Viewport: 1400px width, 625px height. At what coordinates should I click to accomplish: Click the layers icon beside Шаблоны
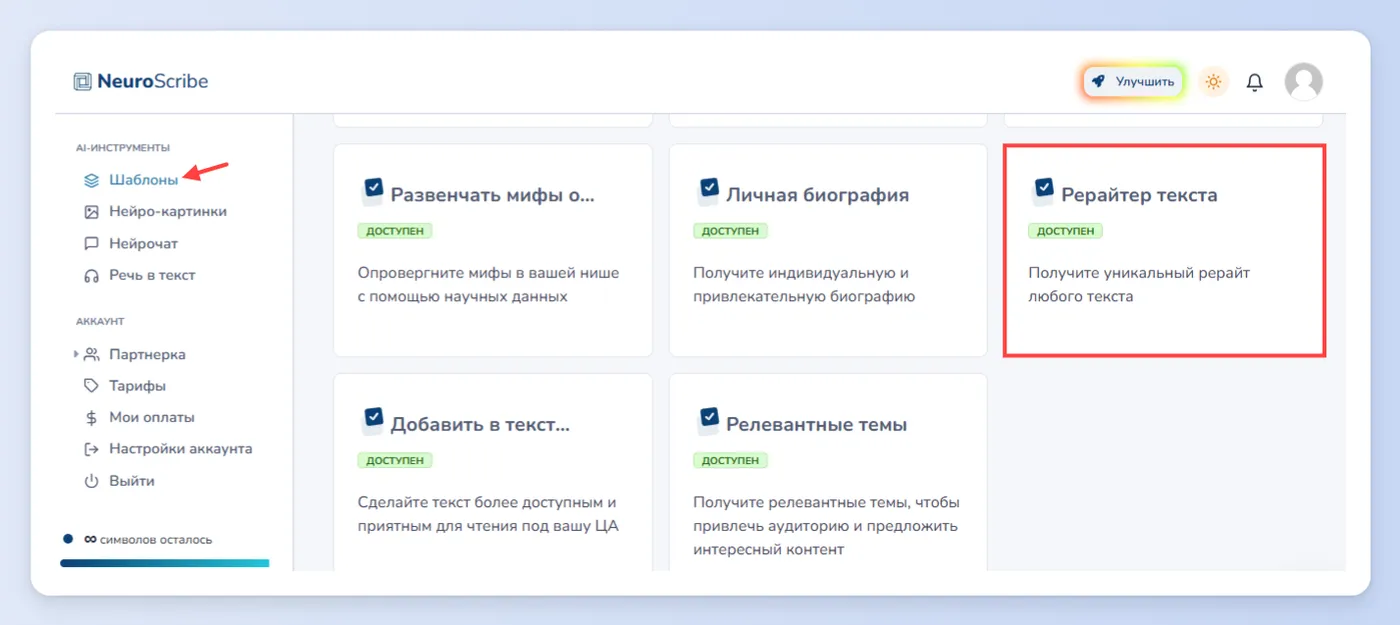[x=91, y=180]
